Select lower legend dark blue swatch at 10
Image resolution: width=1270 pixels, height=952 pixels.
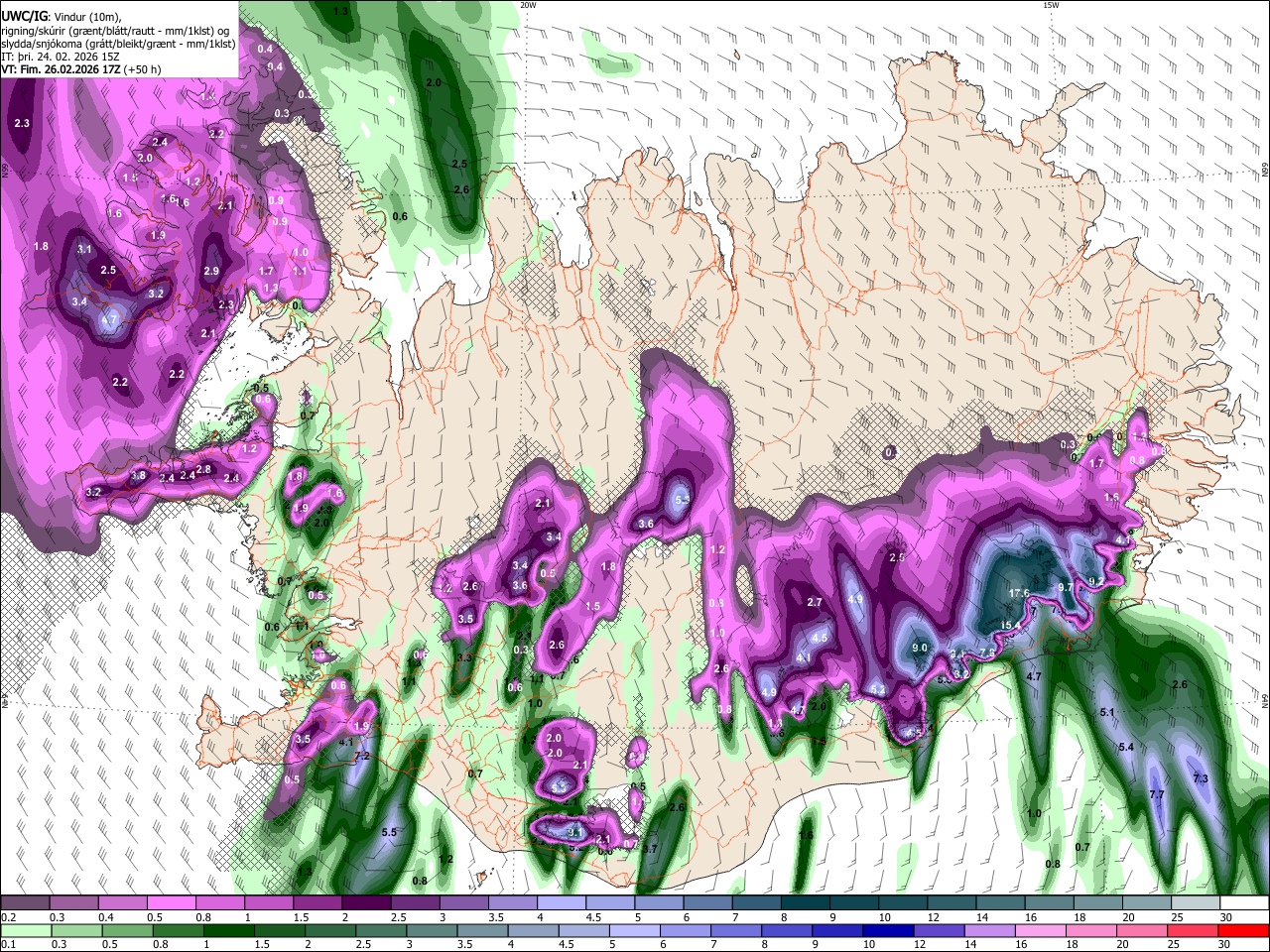click(x=889, y=930)
